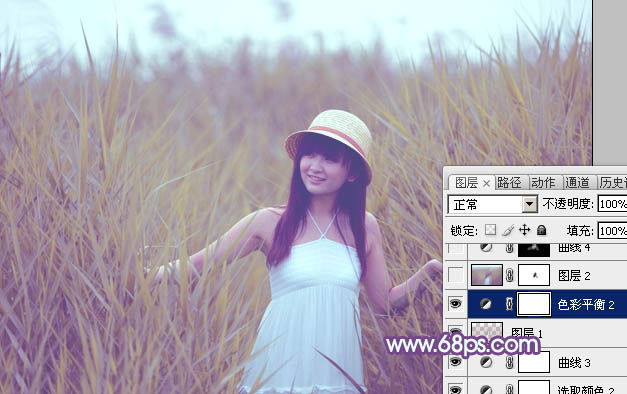Click the 填充 label
This screenshot has height=394, width=627.
tap(580, 231)
